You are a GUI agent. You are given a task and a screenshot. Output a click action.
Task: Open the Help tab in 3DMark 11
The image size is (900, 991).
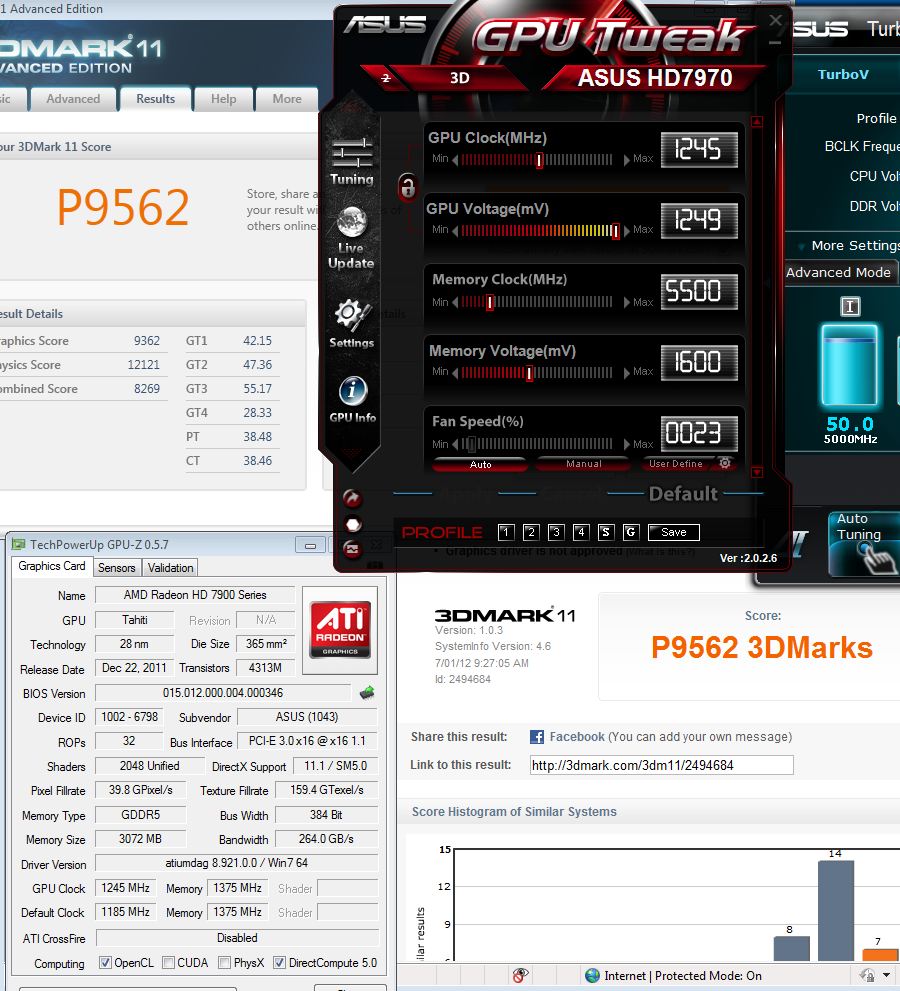tap(223, 99)
